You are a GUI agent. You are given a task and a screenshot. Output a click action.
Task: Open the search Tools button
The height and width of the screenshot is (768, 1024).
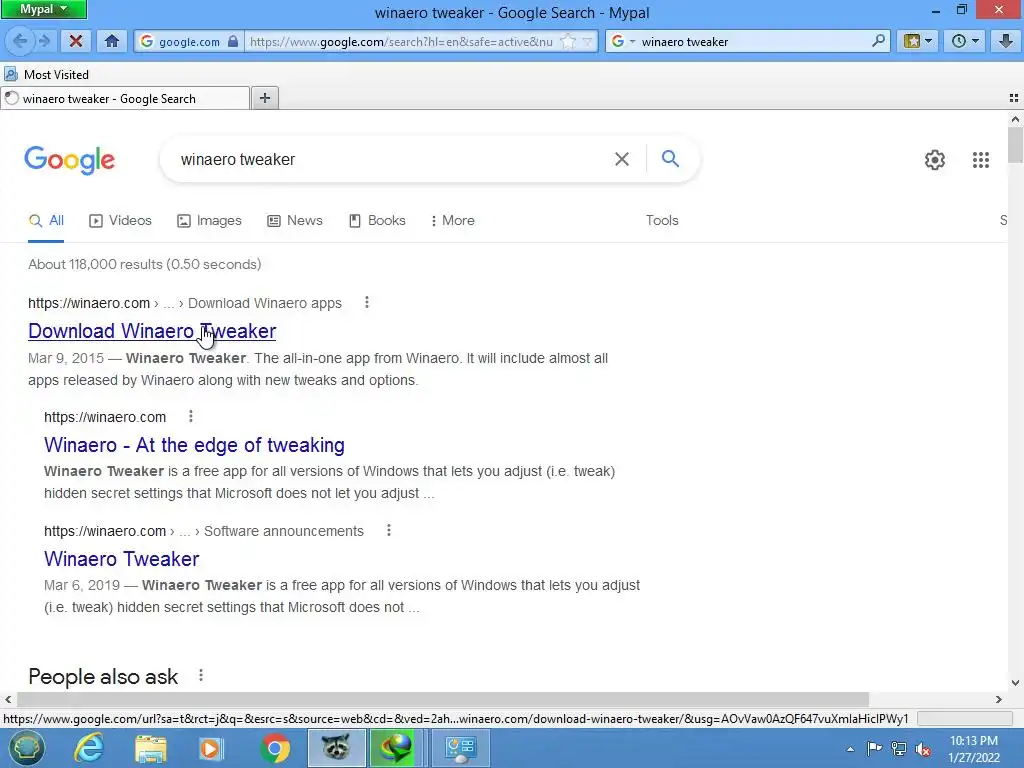point(662,221)
